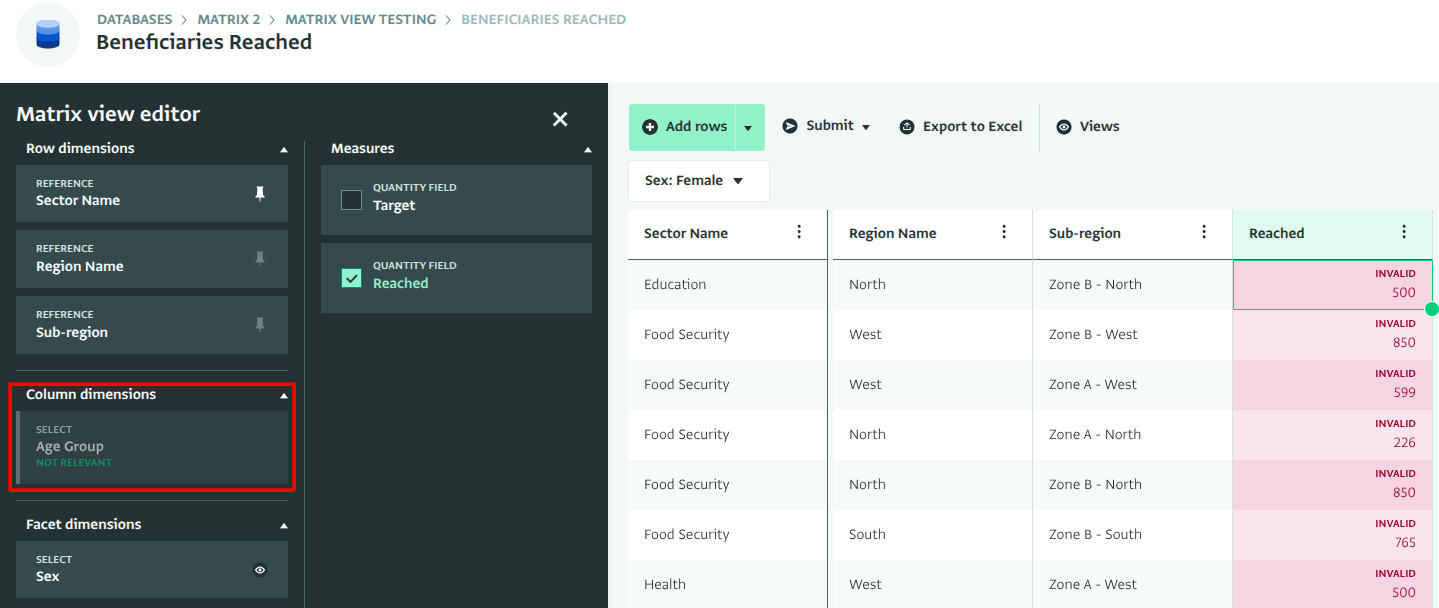
Task: Open the Views panel
Action: pos(1088,126)
